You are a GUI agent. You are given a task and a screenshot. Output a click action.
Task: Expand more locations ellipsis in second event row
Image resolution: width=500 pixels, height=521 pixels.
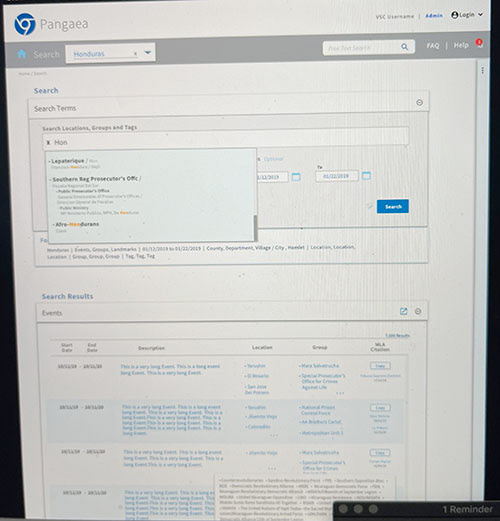273,435
